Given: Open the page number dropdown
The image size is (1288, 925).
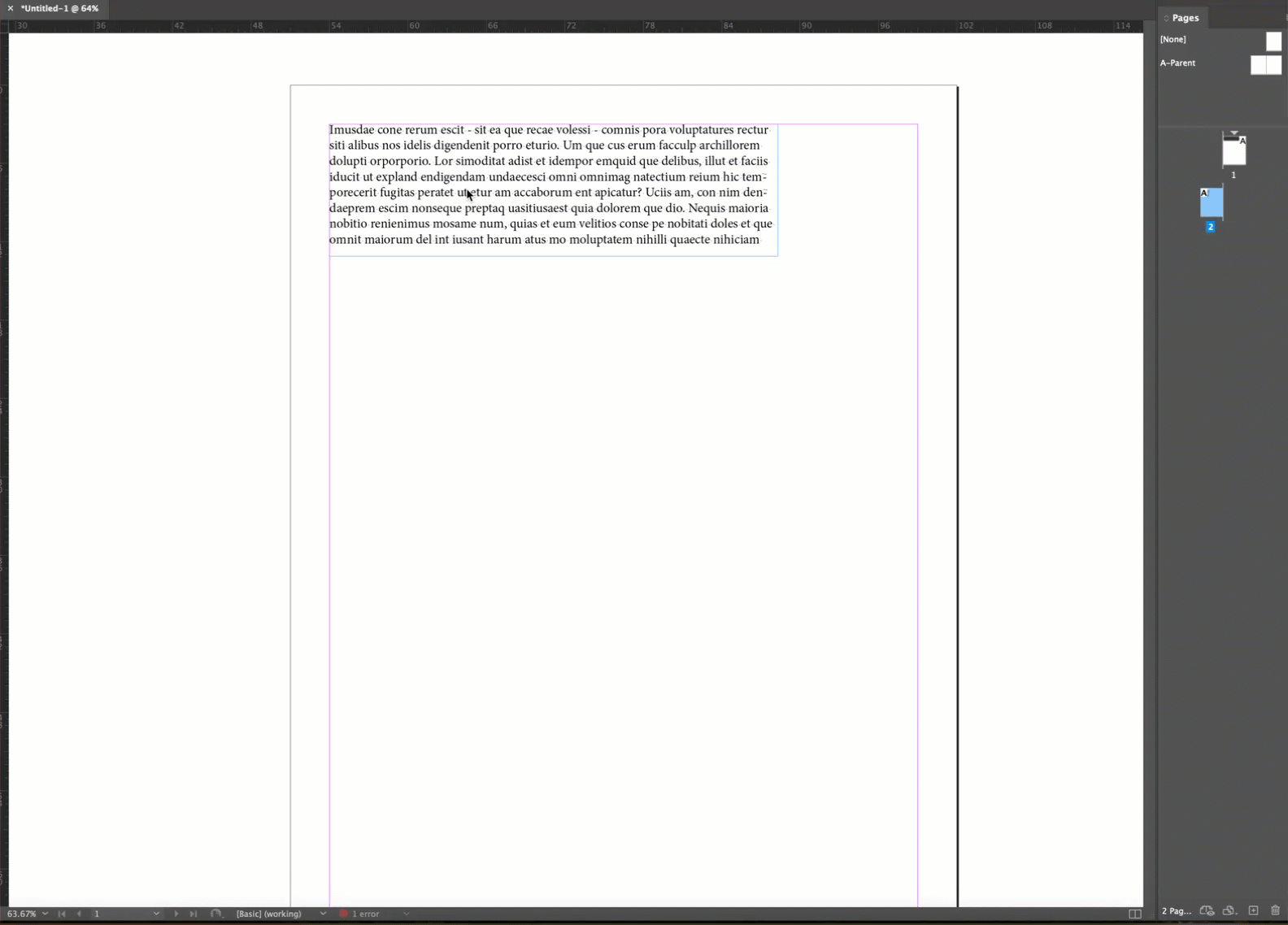Looking at the screenshot, I should [x=156, y=914].
